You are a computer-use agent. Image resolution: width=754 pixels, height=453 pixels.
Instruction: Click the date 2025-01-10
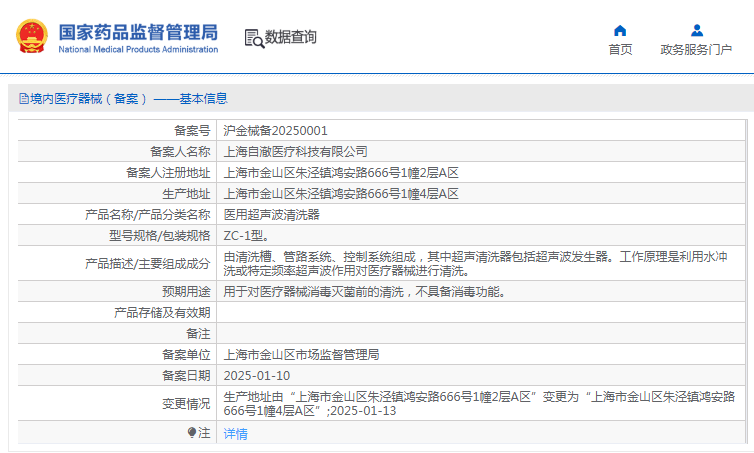[x=257, y=376]
